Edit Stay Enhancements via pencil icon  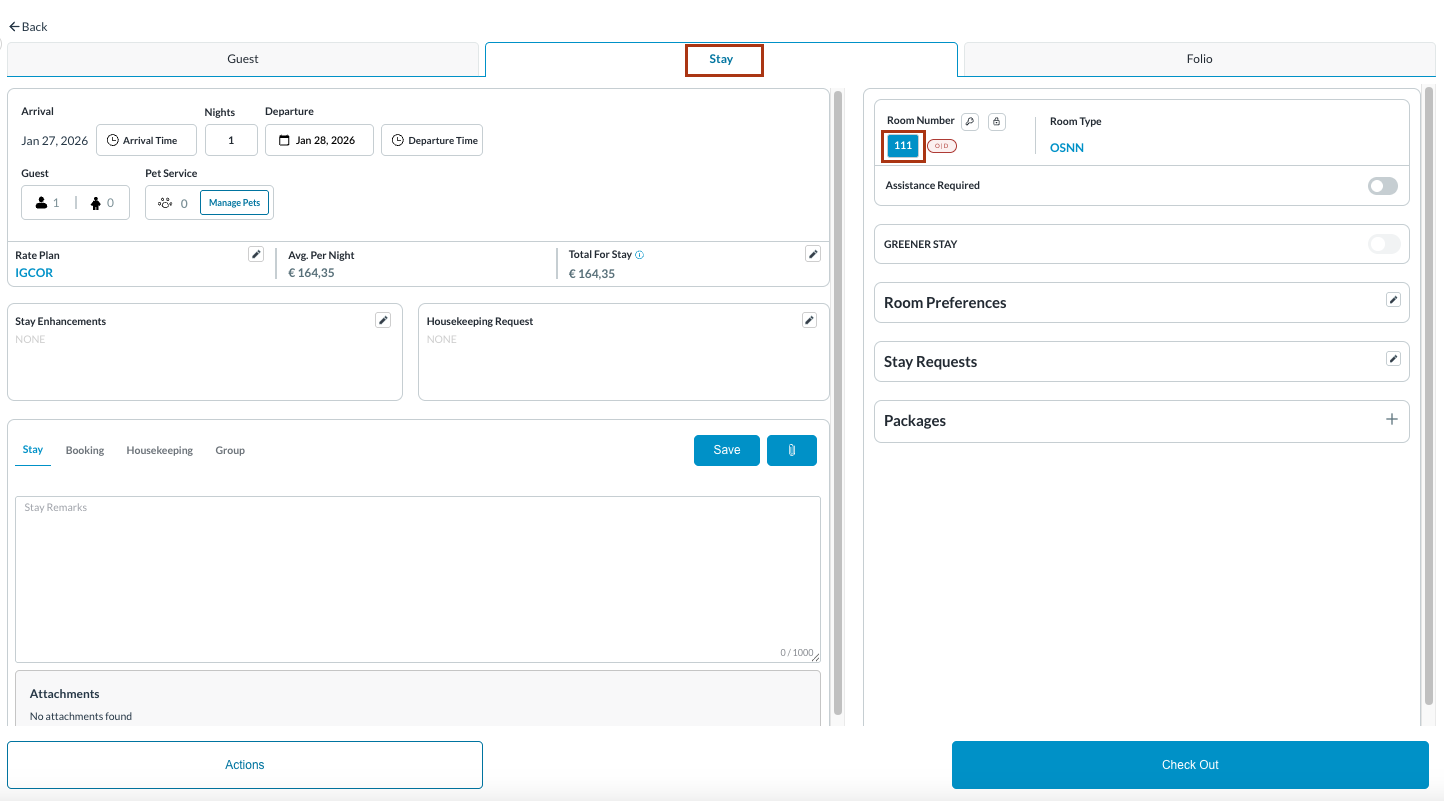(382, 320)
